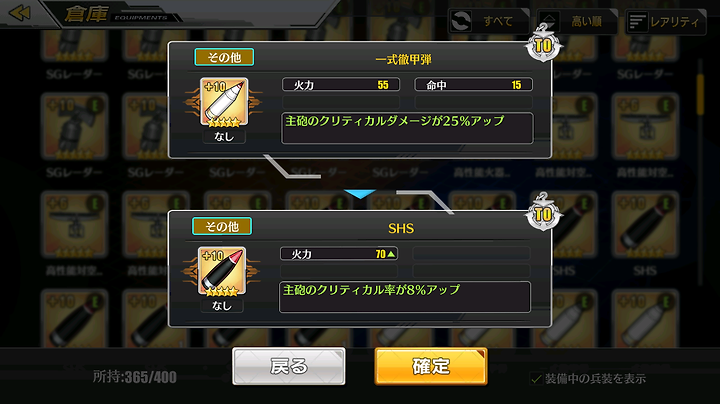The height and width of the screenshot is (404, 720).
Task: Select the SHS black shell icon
Action: coord(222,271)
